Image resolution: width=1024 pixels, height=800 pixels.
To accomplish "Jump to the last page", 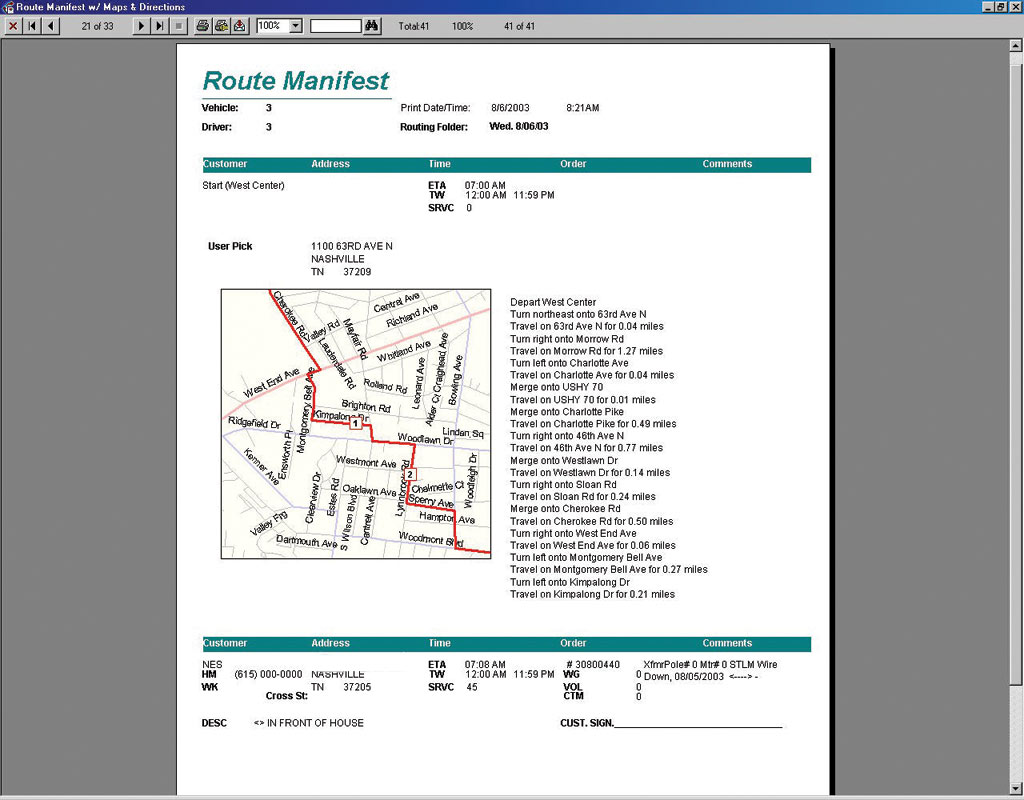I will 159,26.
